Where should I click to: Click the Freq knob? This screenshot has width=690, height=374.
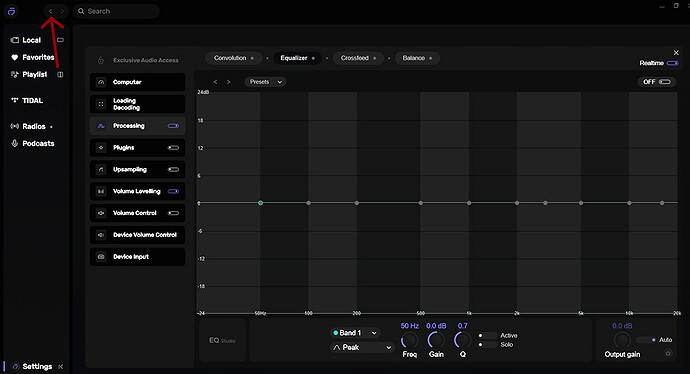(409, 340)
